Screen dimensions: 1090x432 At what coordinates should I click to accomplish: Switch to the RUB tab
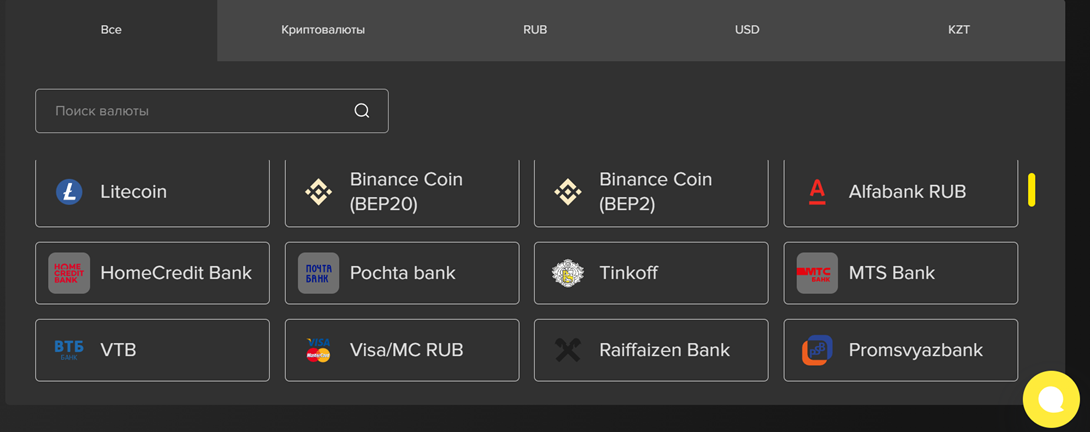[x=535, y=30]
